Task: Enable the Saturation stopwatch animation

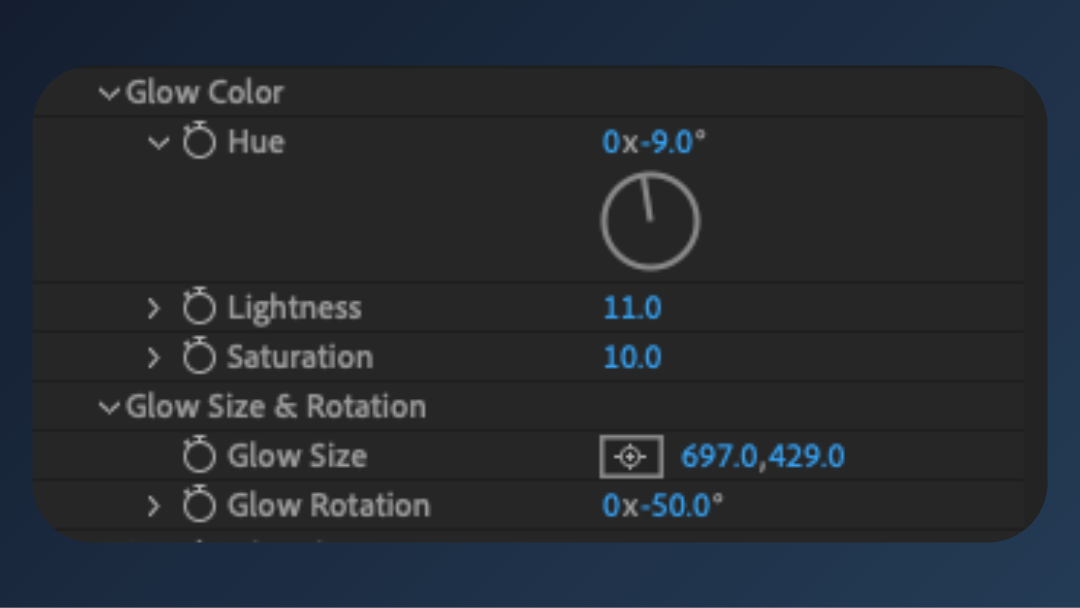Action: [200, 357]
